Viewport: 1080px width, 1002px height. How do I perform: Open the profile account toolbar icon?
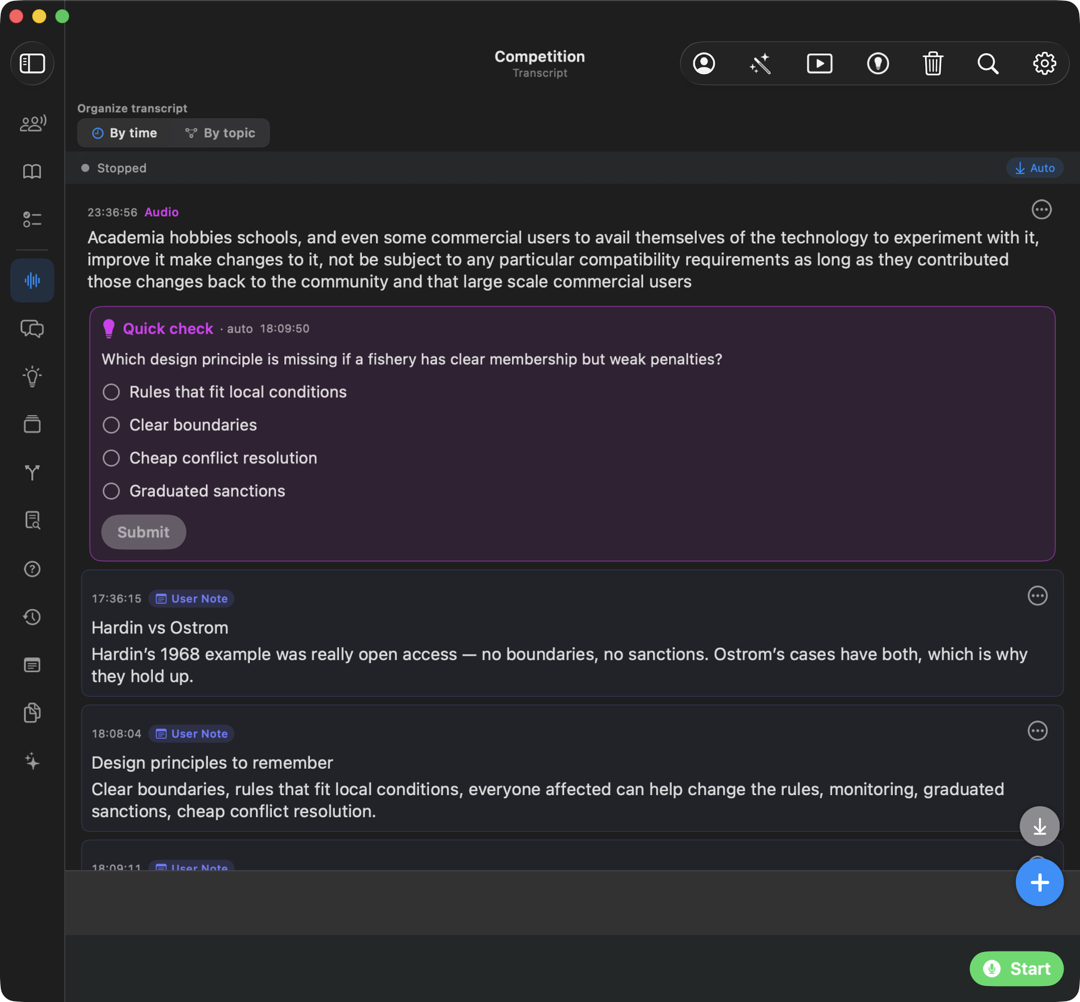(704, 63)
